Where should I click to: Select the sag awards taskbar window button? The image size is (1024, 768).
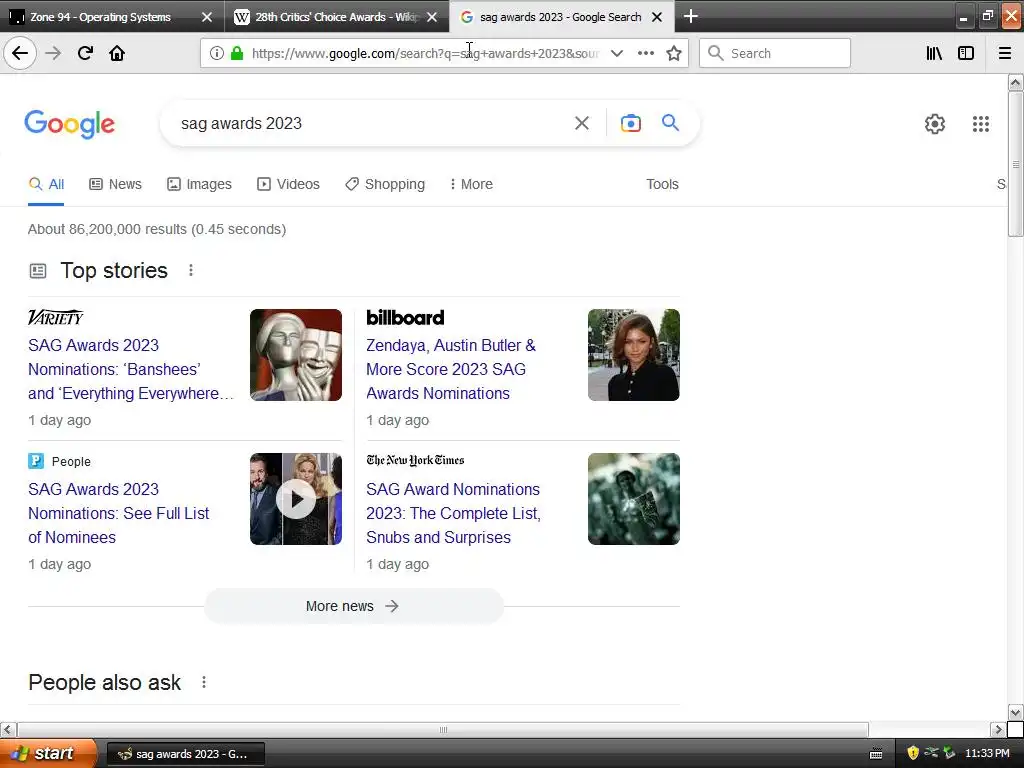coord(185,754)
